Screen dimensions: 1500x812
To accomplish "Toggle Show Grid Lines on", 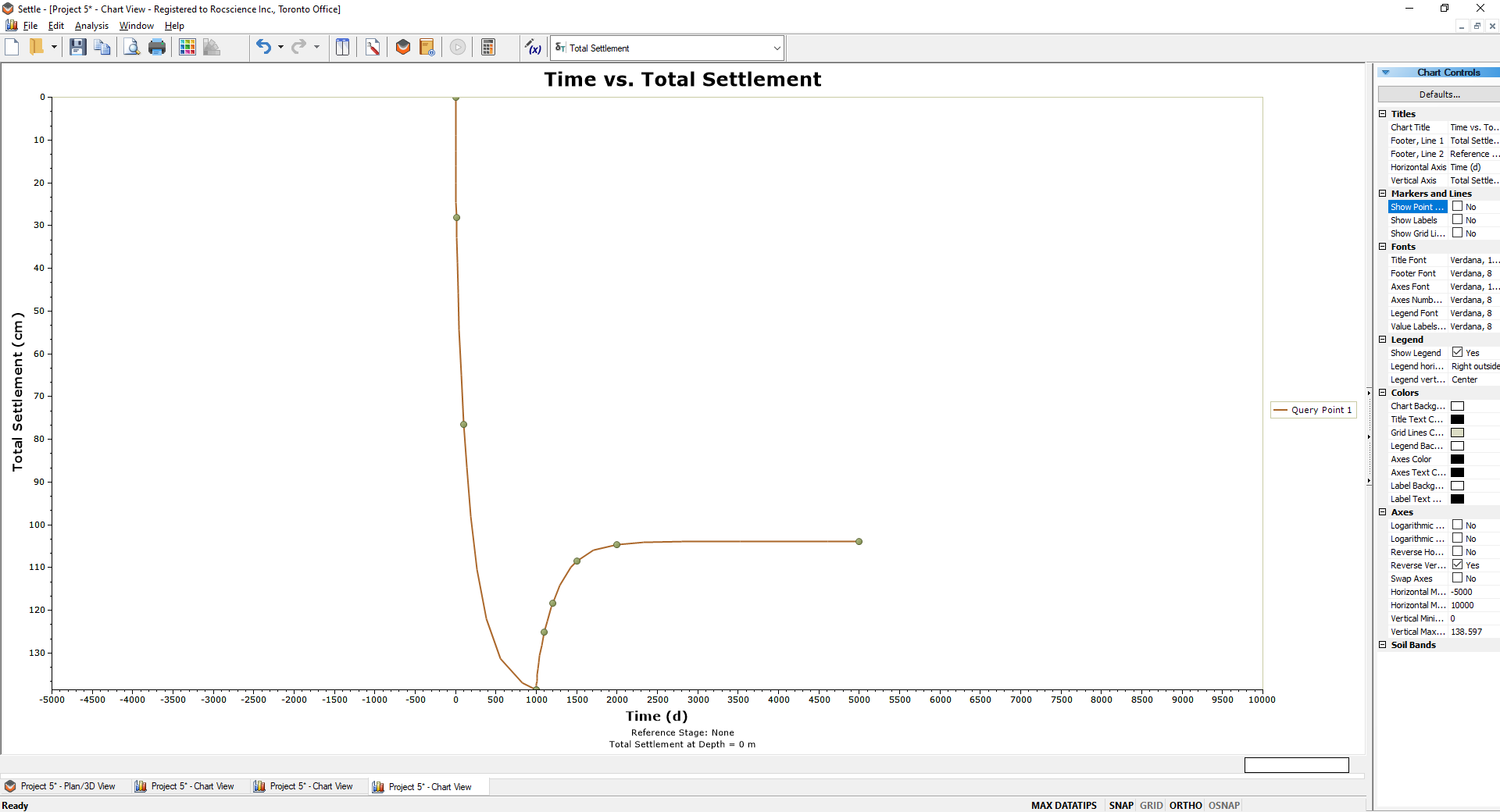I will pyautogui.click(x=1459, y=233).
